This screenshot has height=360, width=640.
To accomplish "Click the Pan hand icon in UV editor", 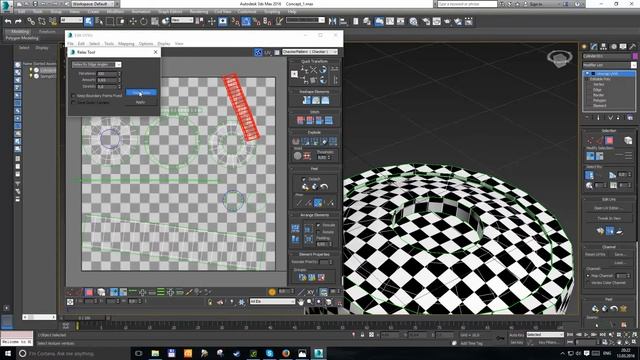I will (x=301, y=302).
